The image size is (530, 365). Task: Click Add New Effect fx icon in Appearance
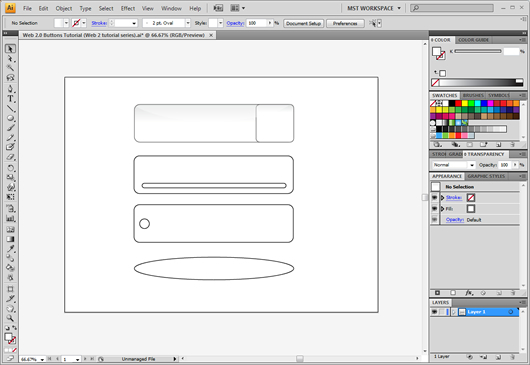coord(469,293)
